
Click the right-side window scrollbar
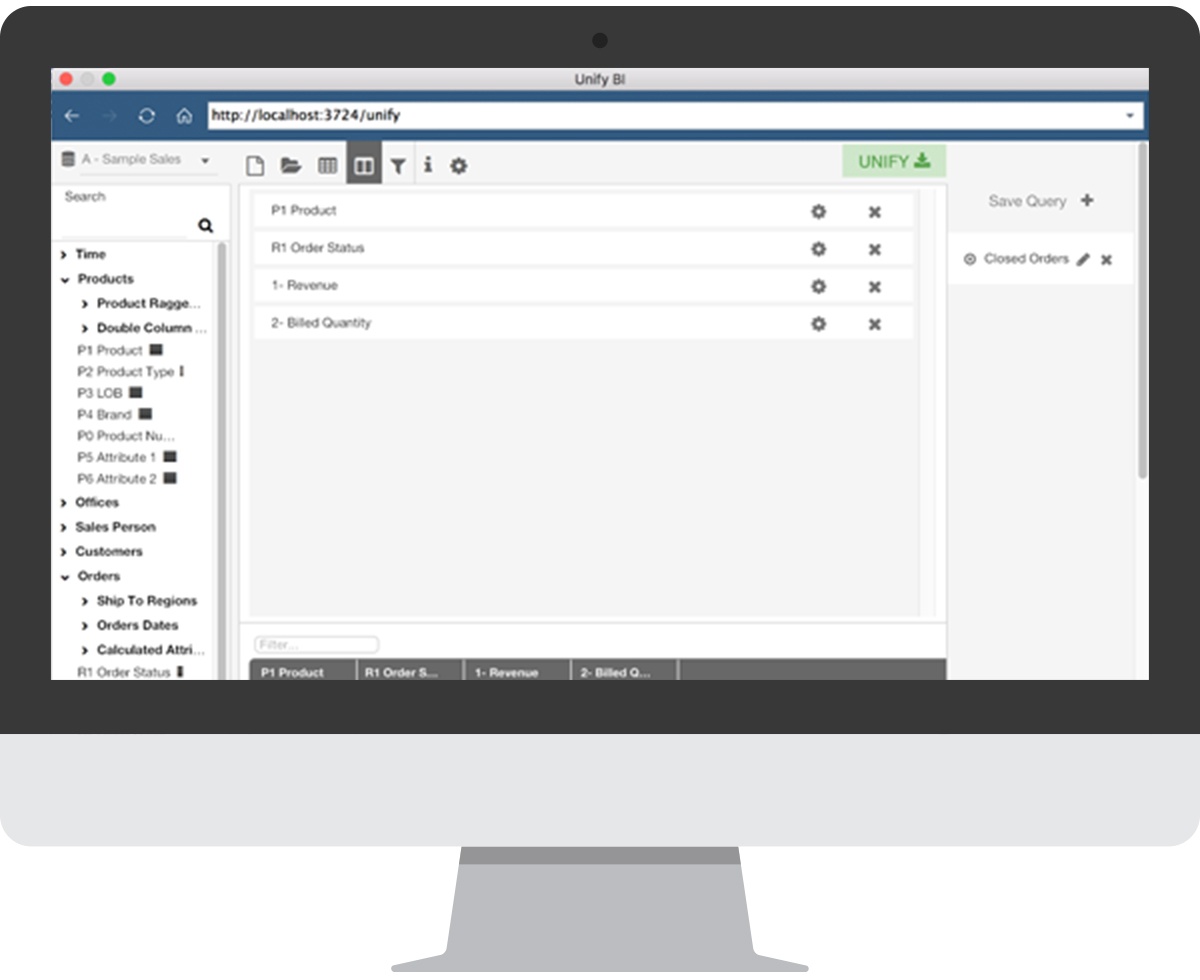(x=1141, y=310)
